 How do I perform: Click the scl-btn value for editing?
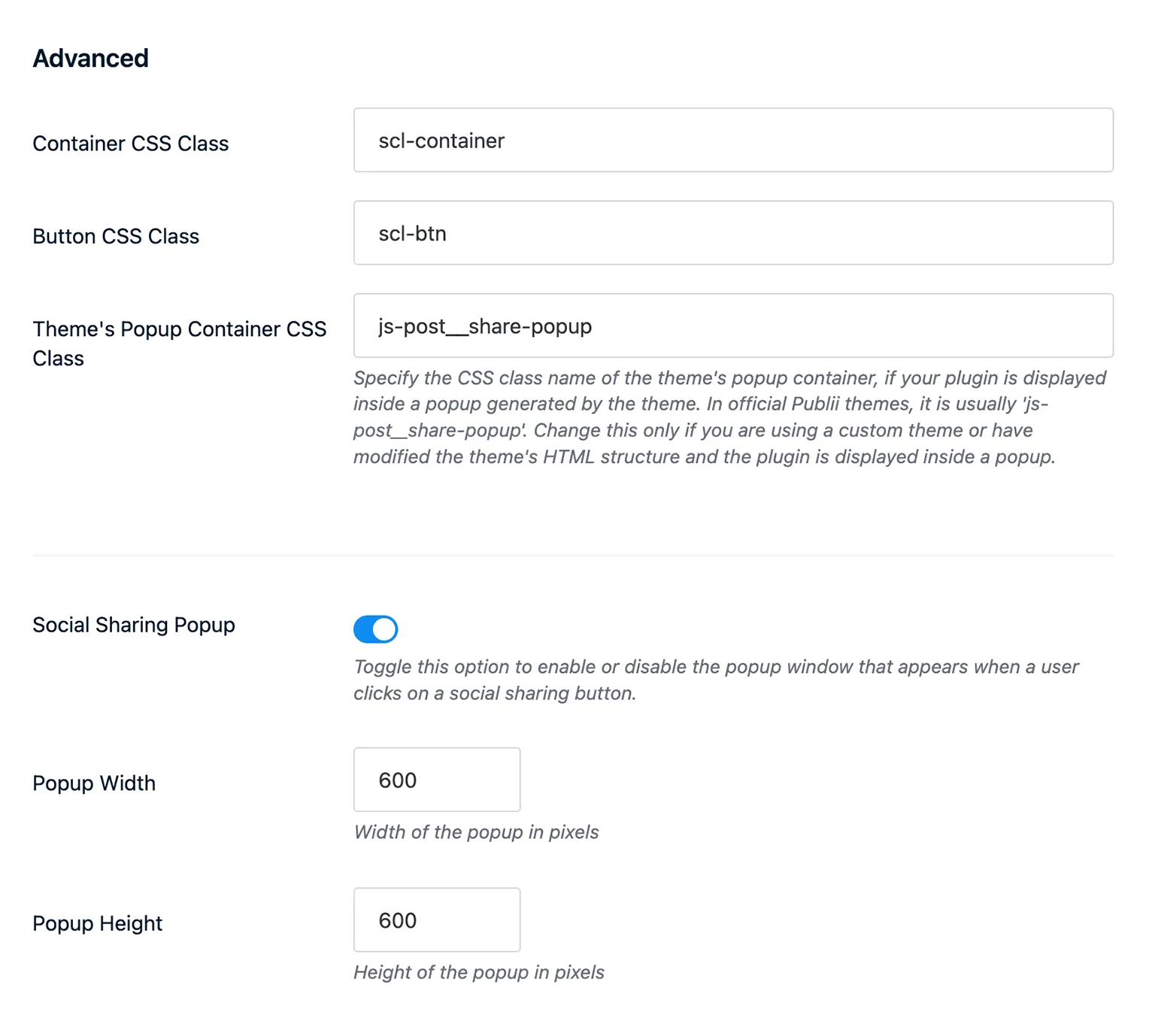pos(412,233)
